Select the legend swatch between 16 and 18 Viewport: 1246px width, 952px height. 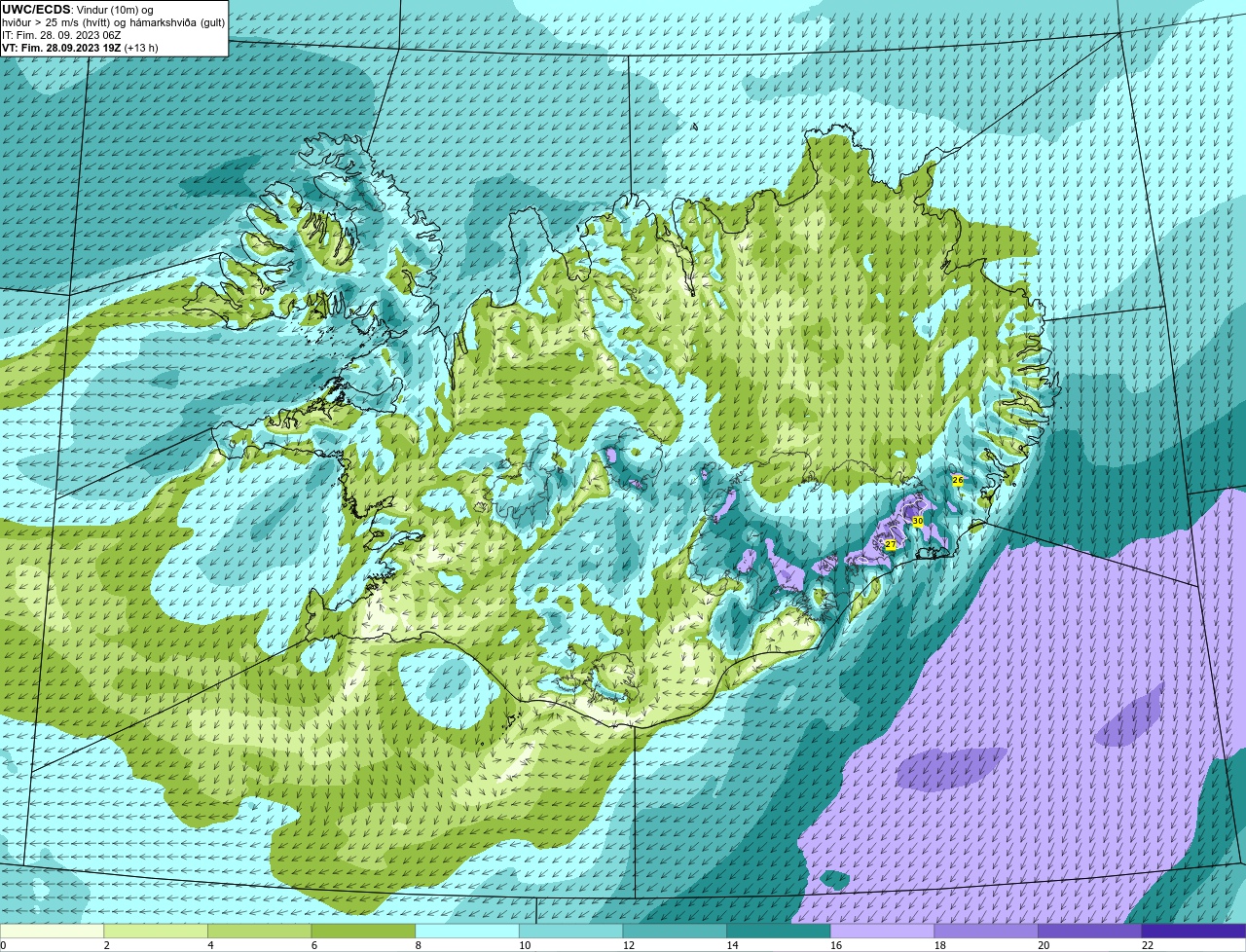coord(882,931)
